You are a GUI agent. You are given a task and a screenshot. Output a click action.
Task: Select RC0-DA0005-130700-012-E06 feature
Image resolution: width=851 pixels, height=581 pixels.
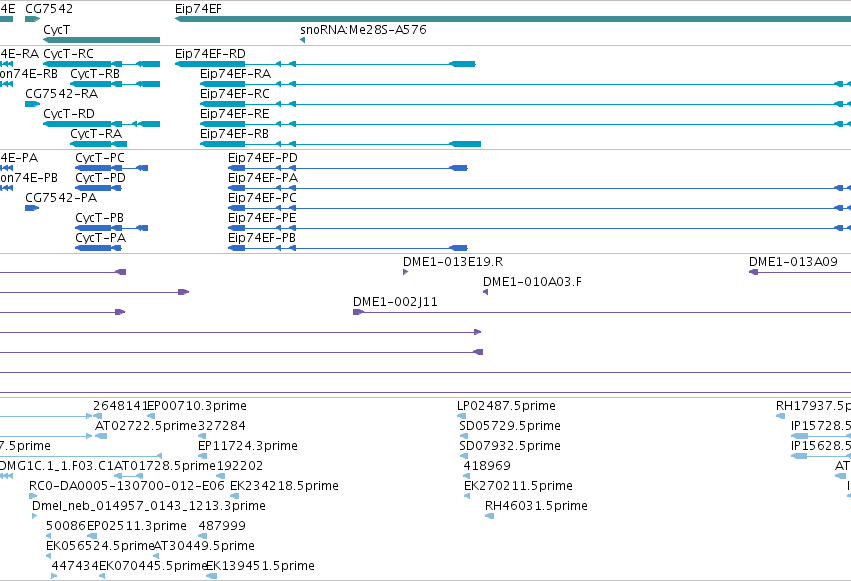click(x=33, y=496)
